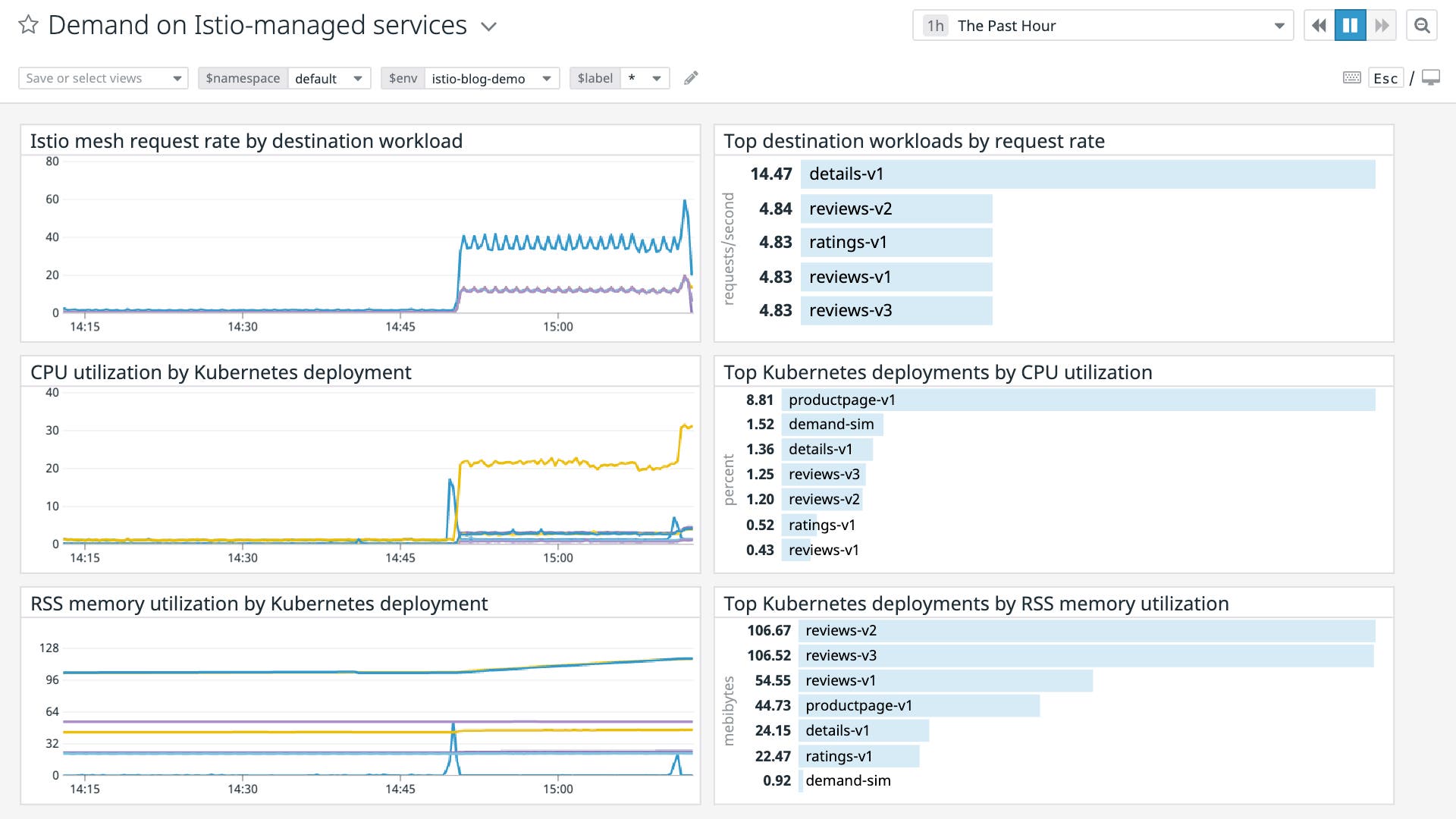Click the zoom out magnifier icon

pyautogui.click(x=1422, y=24)
